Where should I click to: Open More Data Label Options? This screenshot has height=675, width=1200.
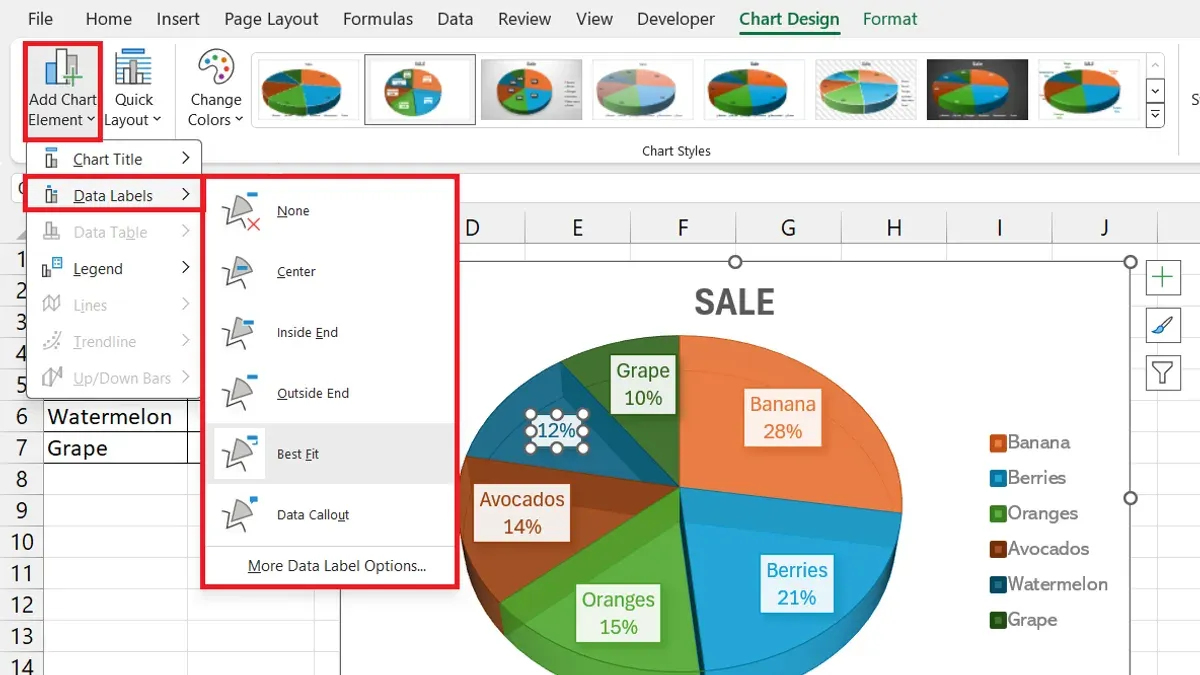pos(337,566)
